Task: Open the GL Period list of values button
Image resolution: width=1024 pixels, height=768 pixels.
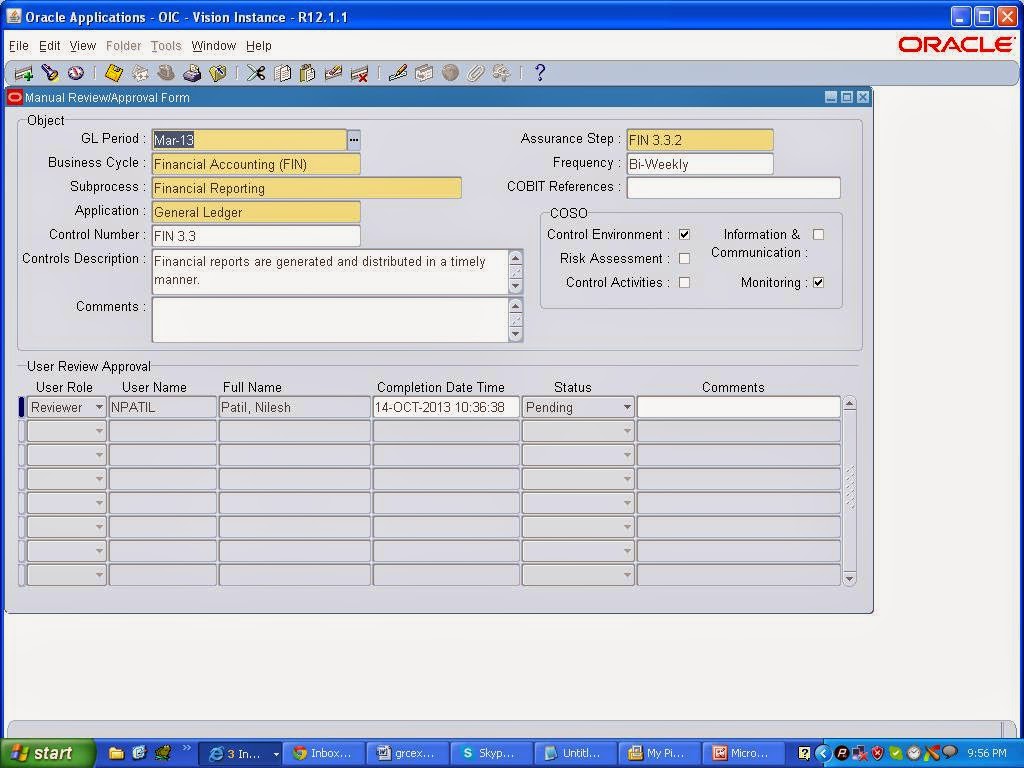Action: [x=354, y=140]
